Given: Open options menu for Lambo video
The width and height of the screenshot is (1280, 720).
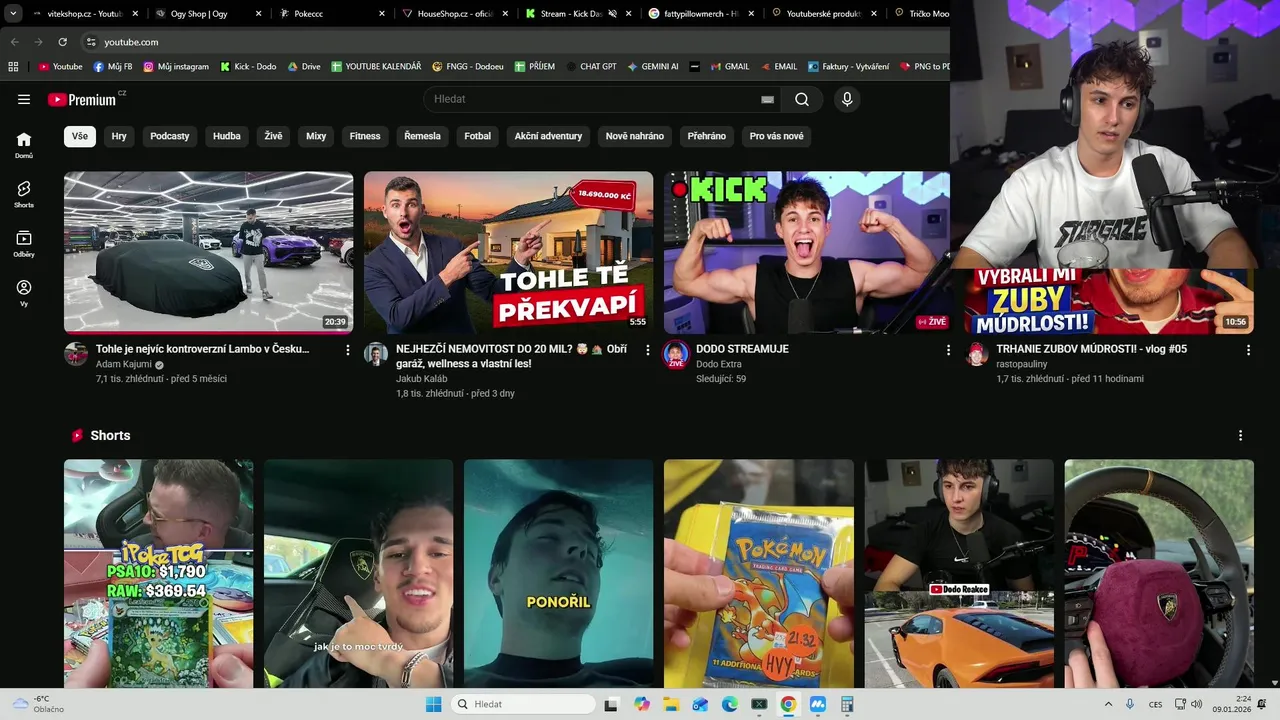Looking at the screenshot, I should [x=348, y=350].
